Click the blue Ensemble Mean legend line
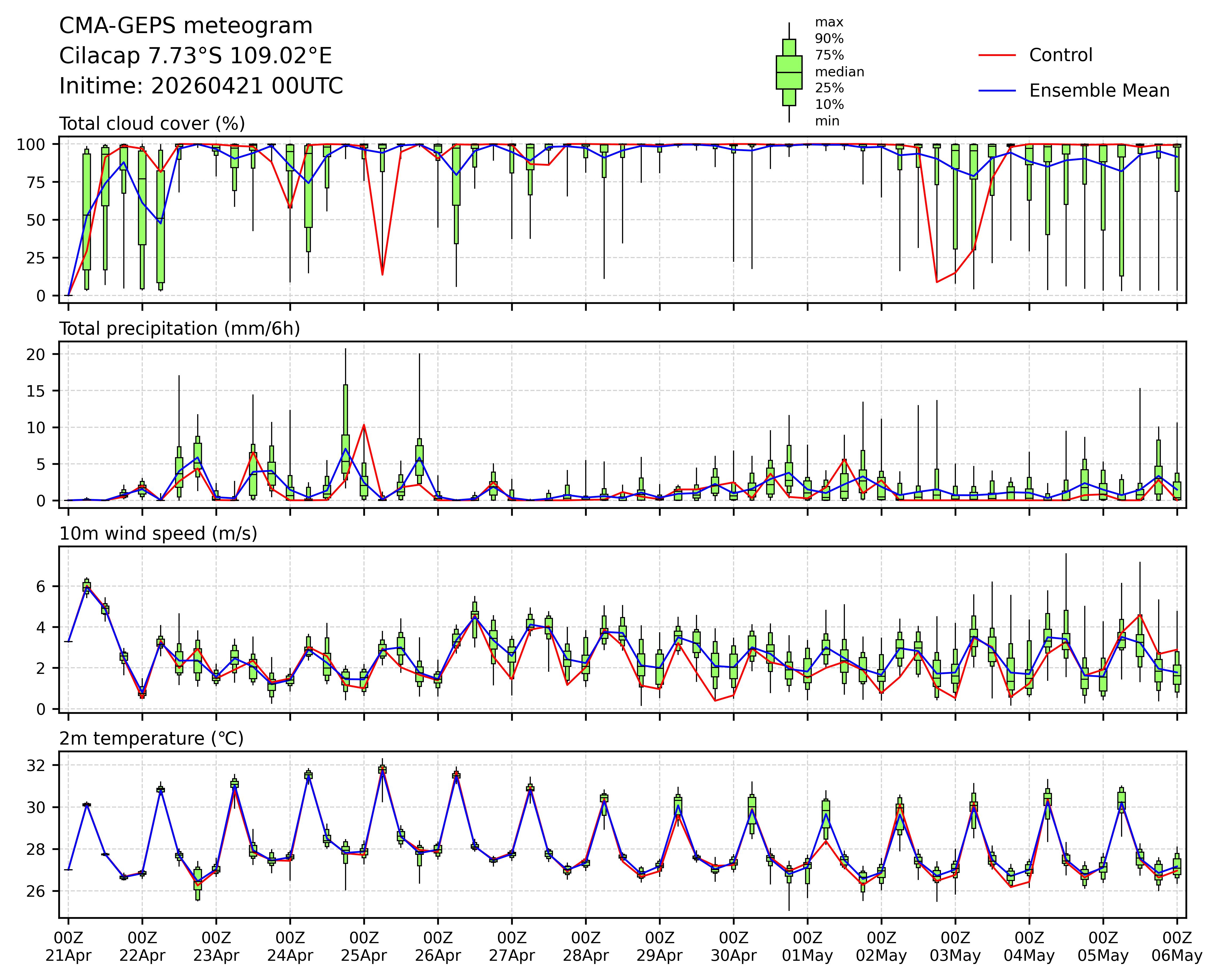This screenshot has height=980, width=1219. coord(997,91)
